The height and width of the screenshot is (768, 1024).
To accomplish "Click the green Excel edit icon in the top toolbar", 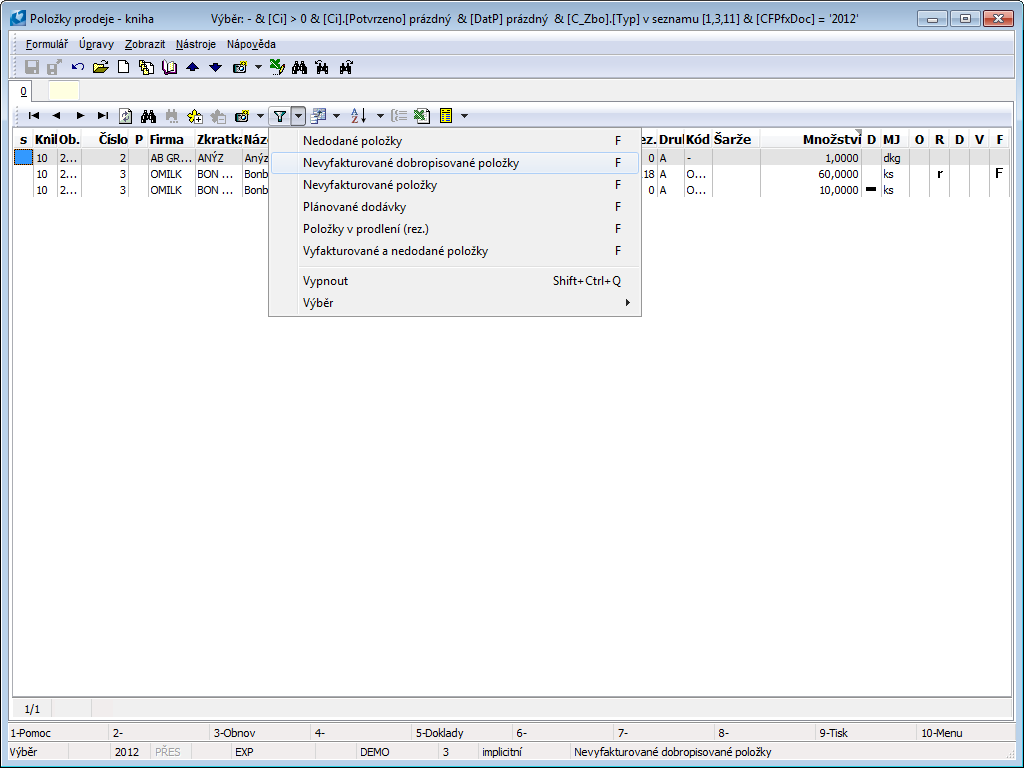I will coord(277,67).
